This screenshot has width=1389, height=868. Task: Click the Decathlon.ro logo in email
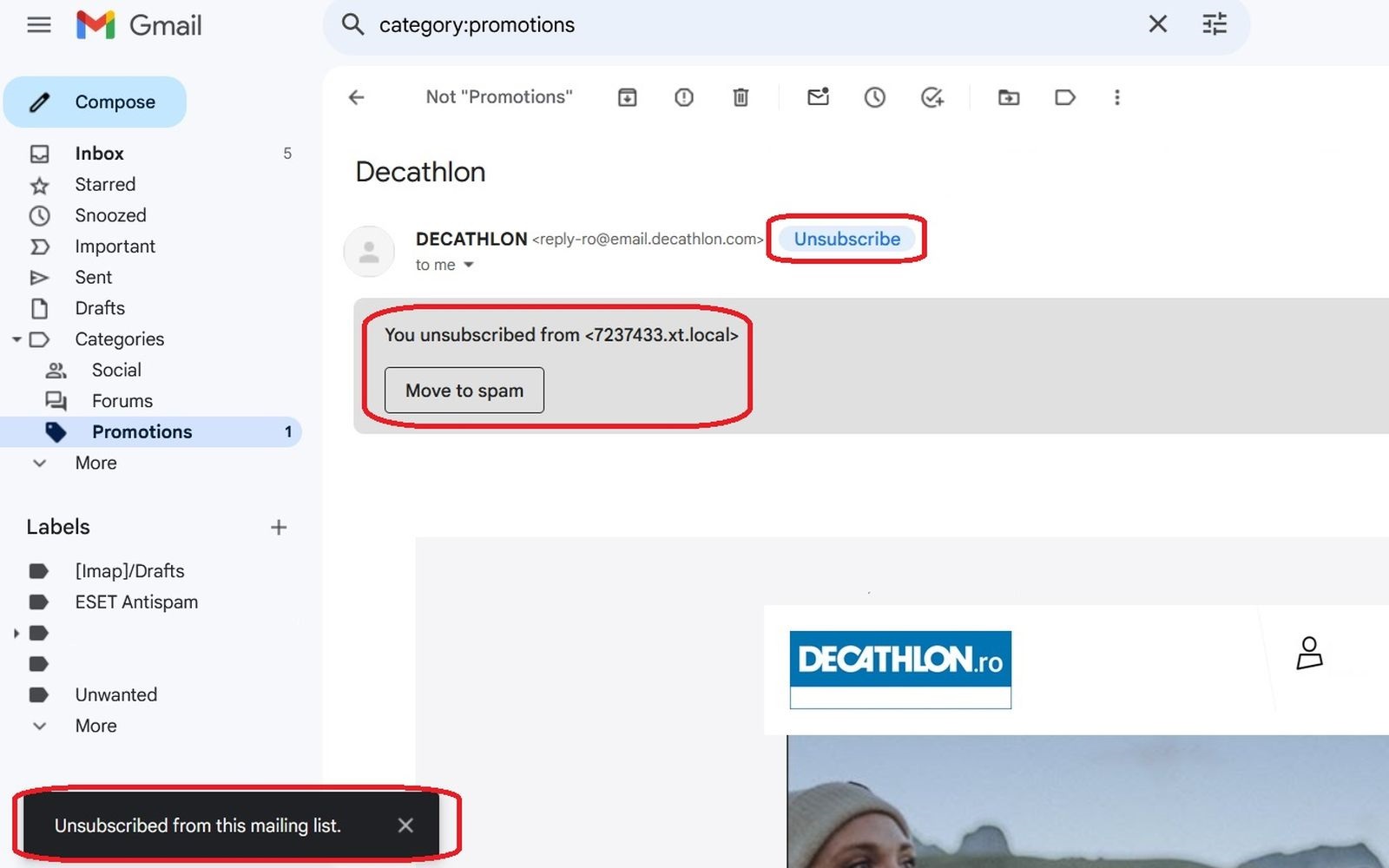(900, 669)
